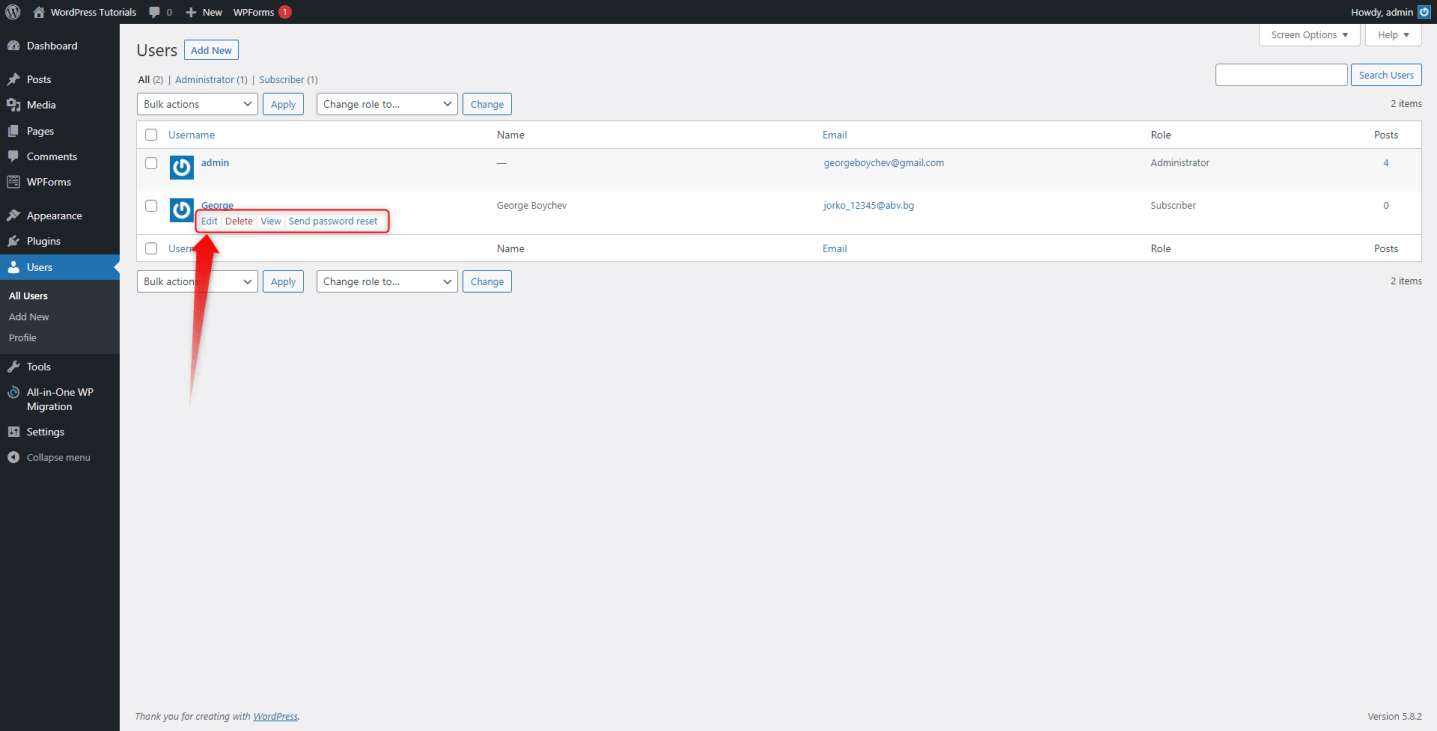Filter by Subscriber role link
Viewport: 1437px width, 731px height.
281,80
